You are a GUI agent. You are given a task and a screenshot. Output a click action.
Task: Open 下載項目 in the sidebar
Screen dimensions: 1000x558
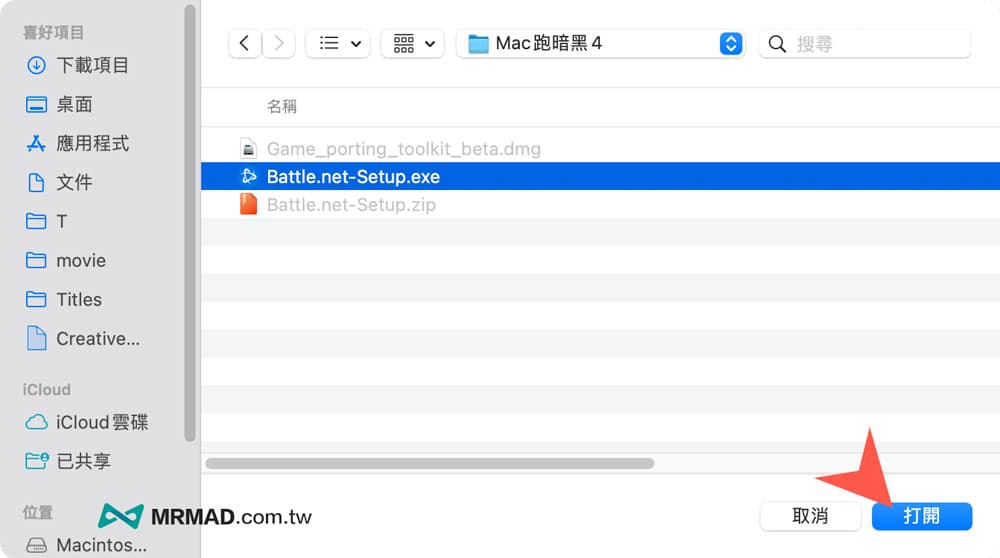(x=92, y=65)
